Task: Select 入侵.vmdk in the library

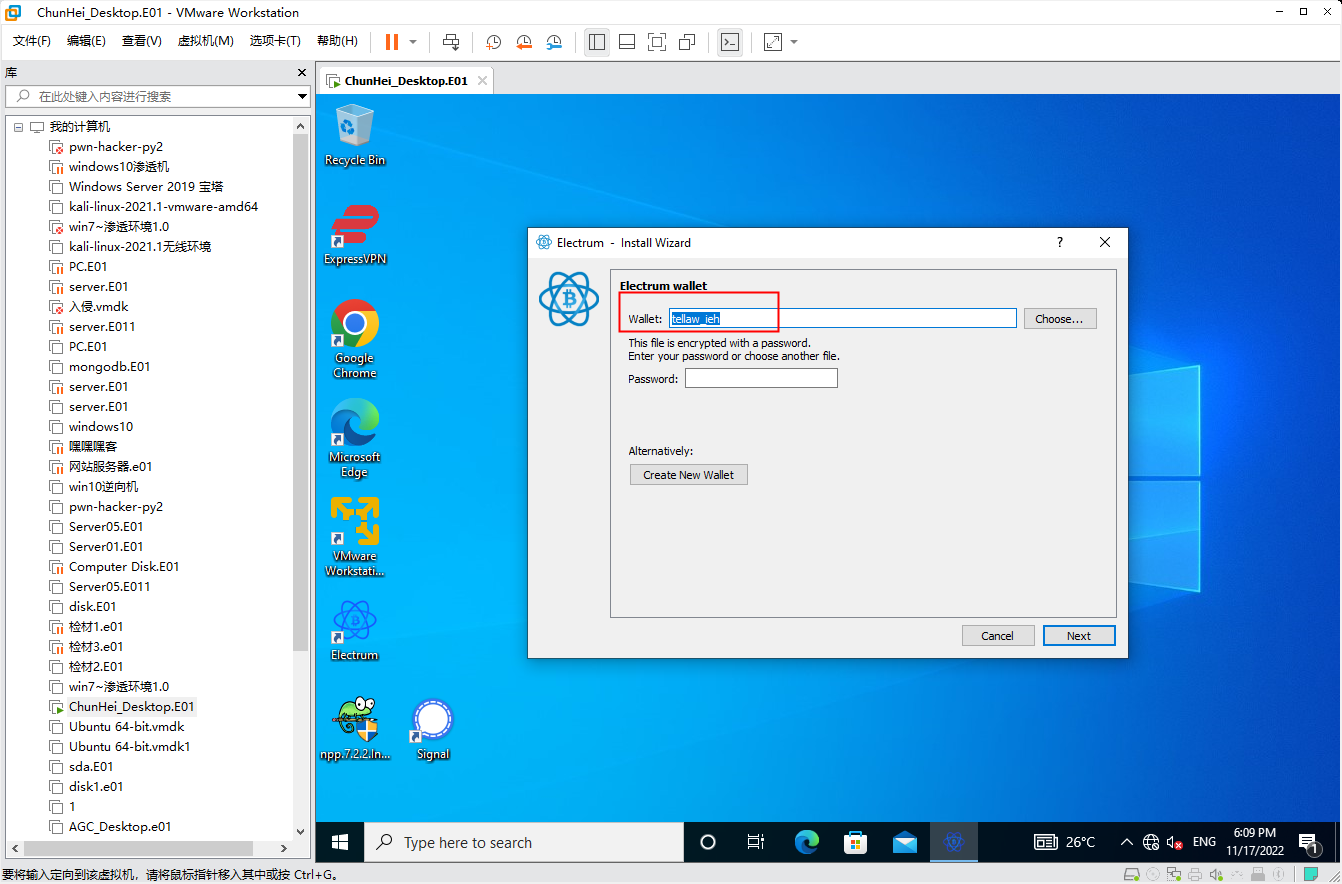Action: 98,307
